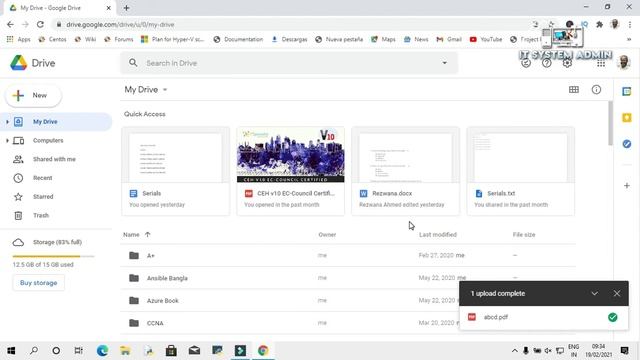Screen dimensions: 640x360
Task: Select the Azure Book folder row
Action: click(348, 300)
